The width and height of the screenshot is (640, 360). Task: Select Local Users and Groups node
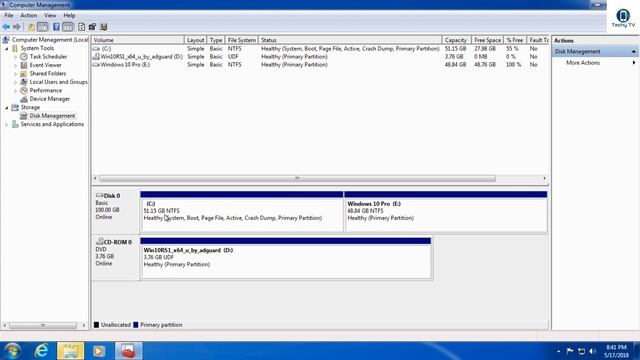[x=58, y=82]
